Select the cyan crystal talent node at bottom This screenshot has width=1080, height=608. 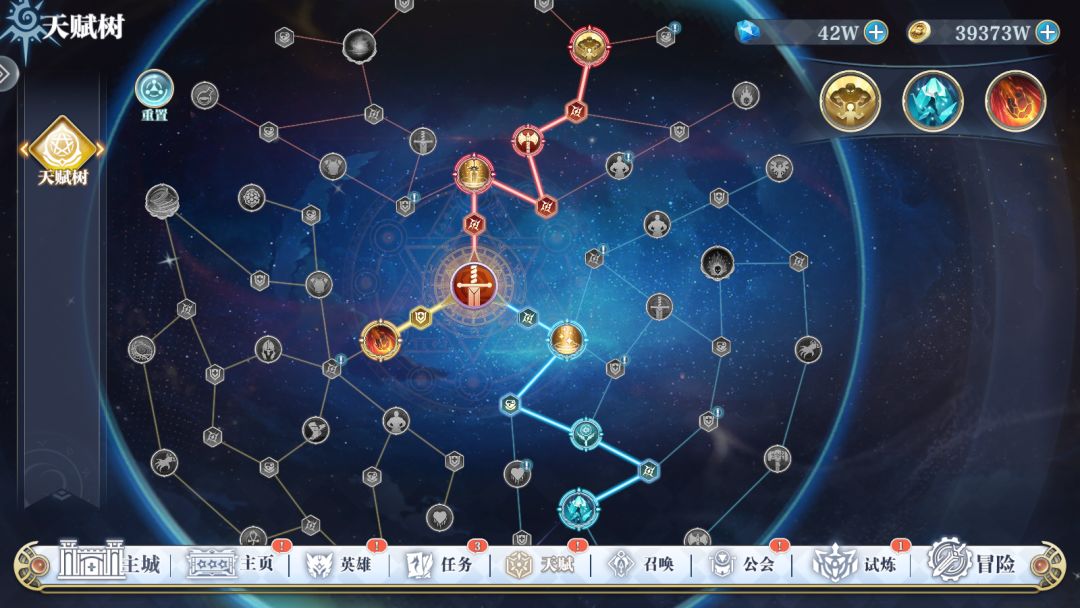pyautogui.click(x=578, y=509)
